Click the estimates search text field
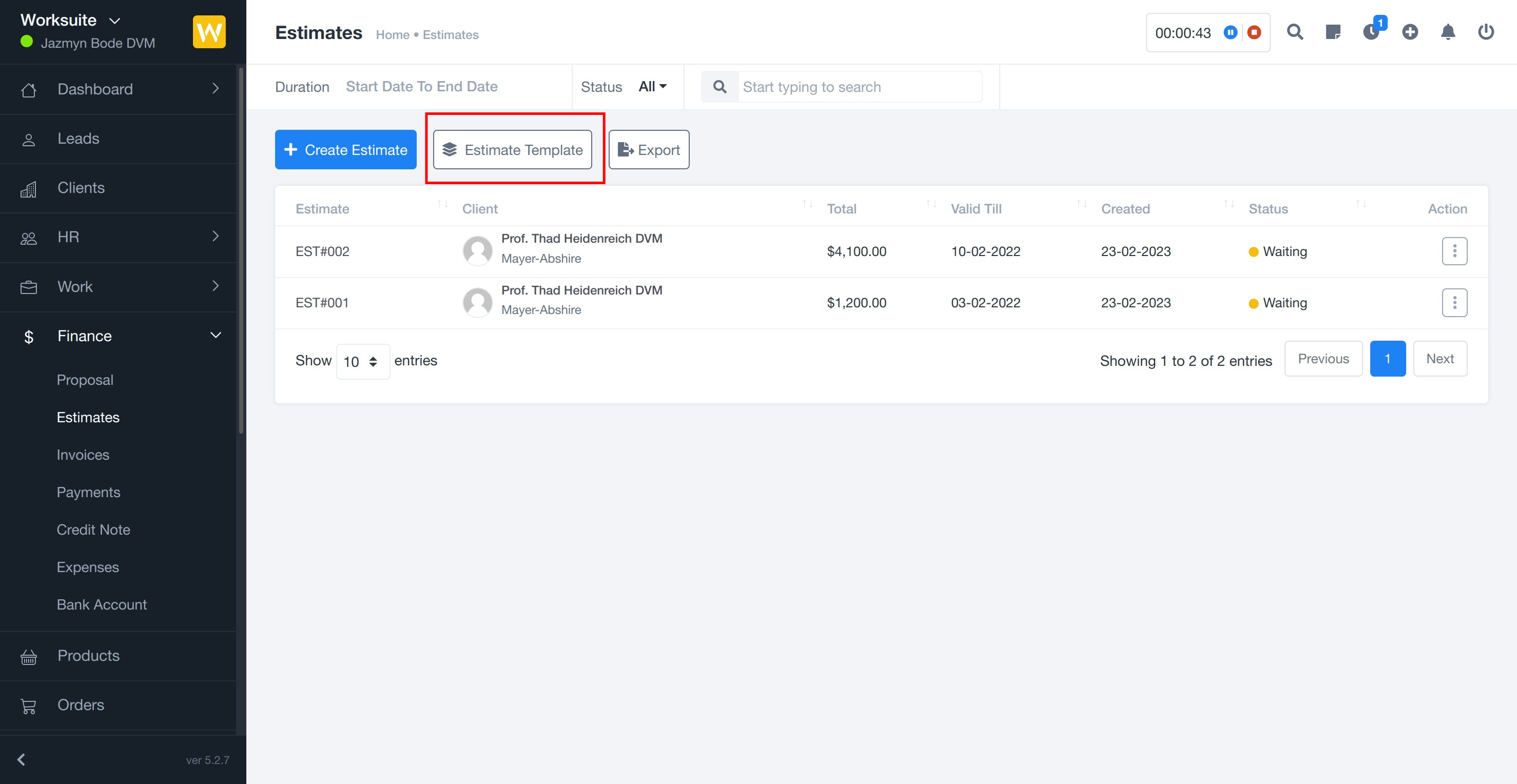 coord(859,87)
